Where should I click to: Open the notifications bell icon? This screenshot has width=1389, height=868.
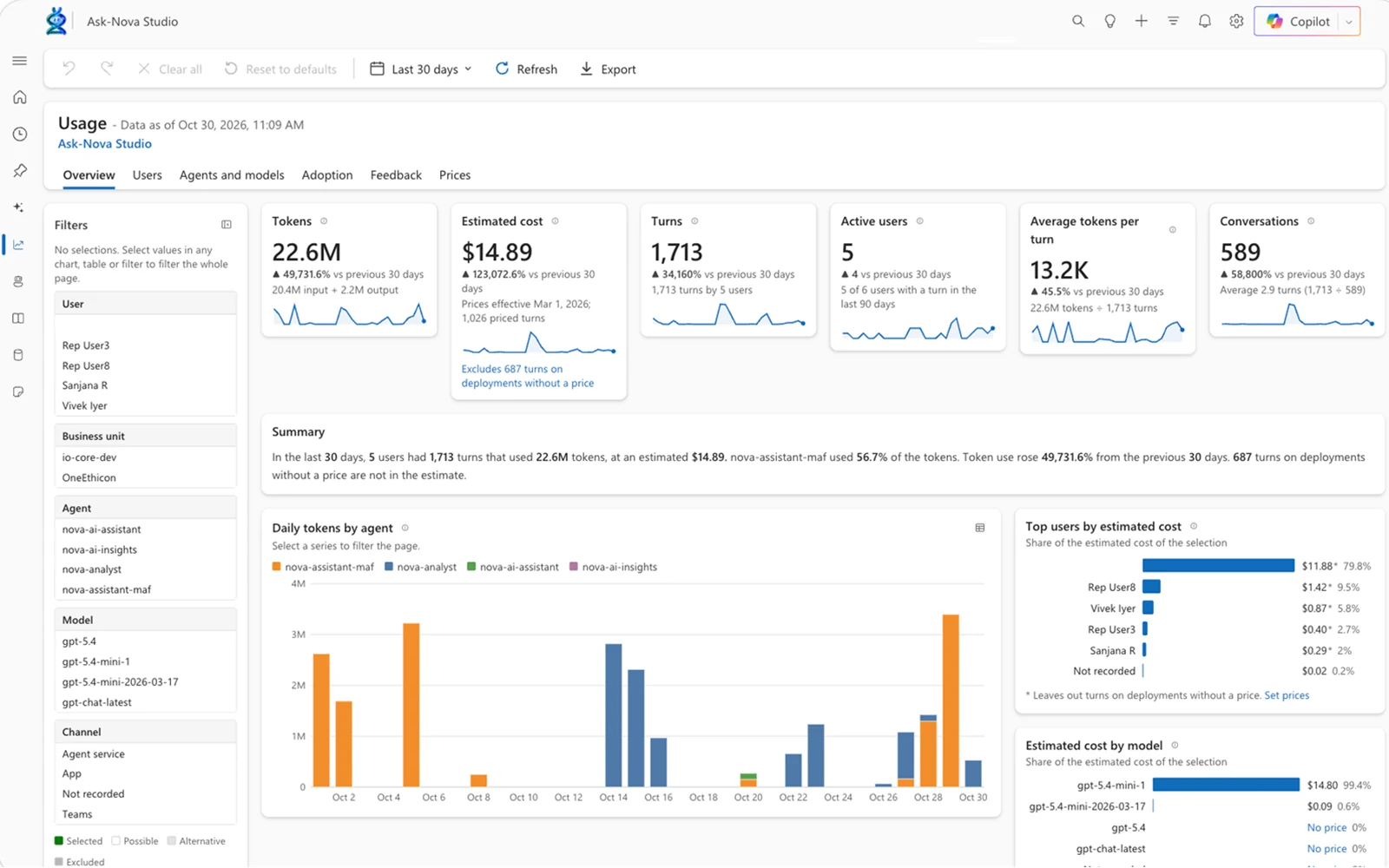pyautogui.click(x=1205, y=21)
